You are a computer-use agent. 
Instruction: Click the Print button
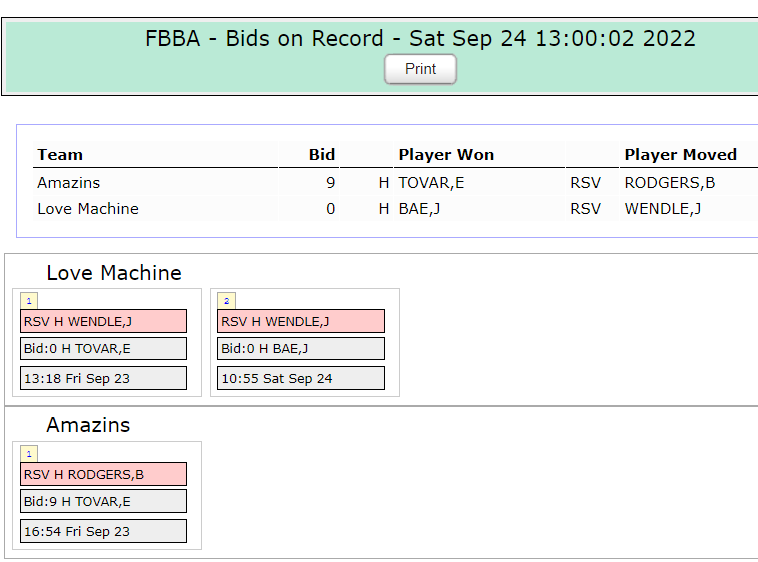pos(420,69)
